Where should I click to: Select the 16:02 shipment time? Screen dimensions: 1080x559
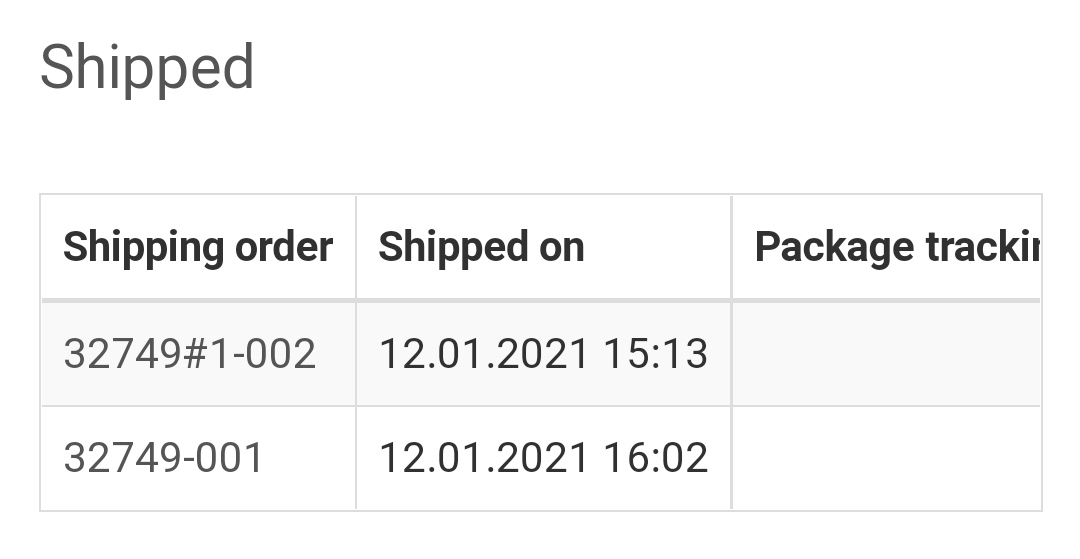(656, 458)
